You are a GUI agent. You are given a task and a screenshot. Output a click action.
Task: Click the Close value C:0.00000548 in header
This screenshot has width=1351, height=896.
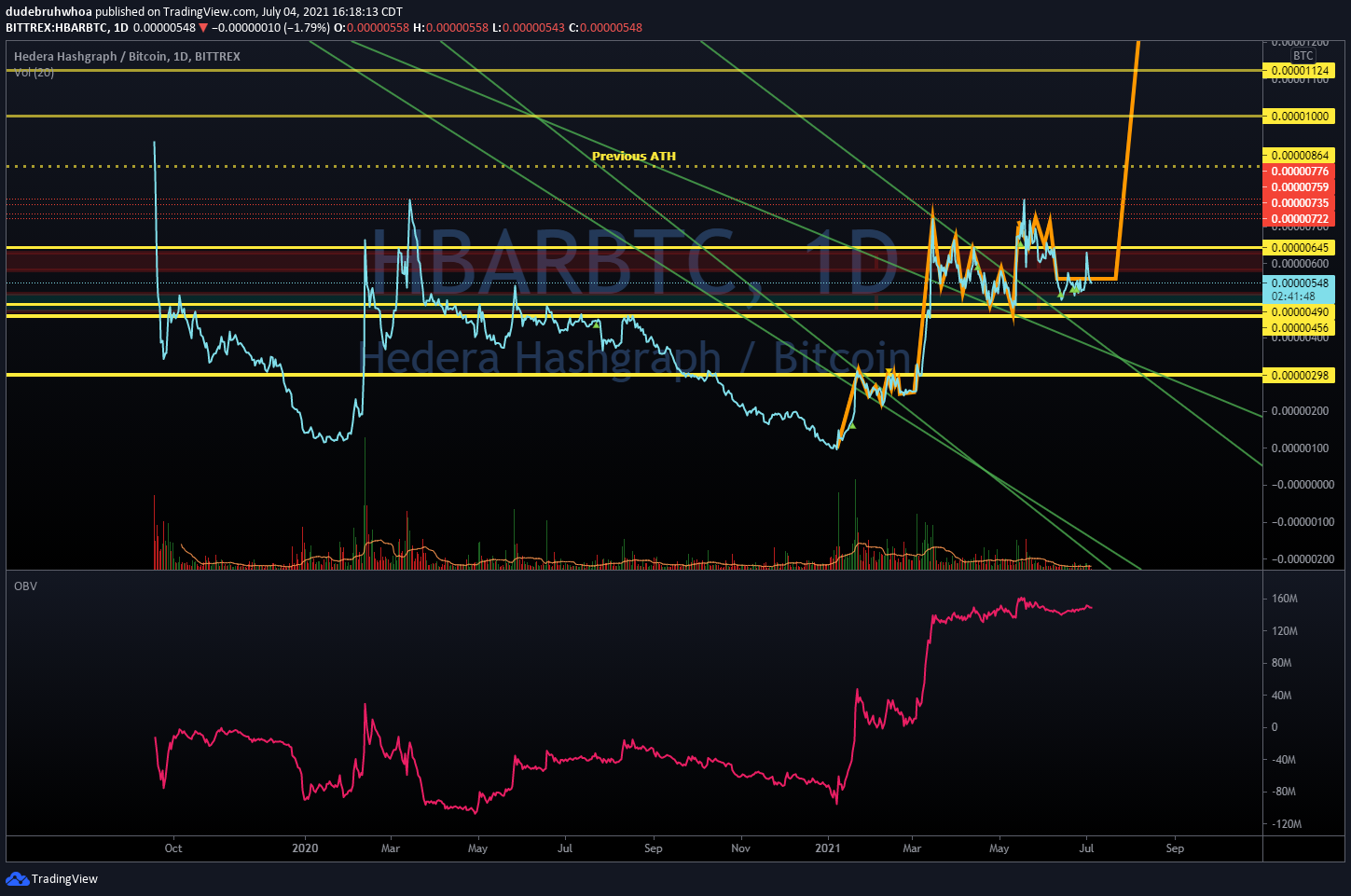606,28
